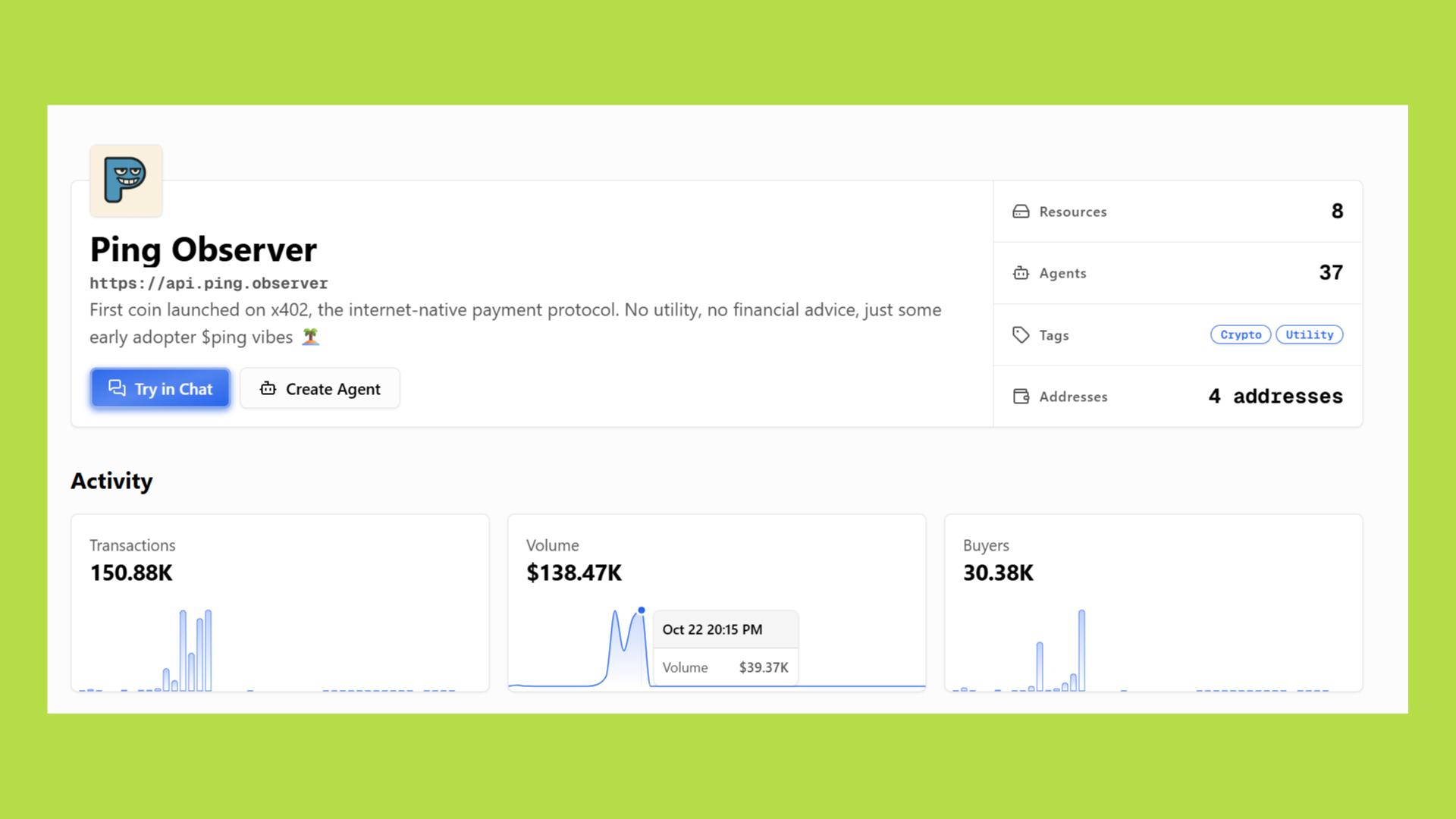
Task: Select the Utility tag badge
Action: click(x=1309, y=334)
